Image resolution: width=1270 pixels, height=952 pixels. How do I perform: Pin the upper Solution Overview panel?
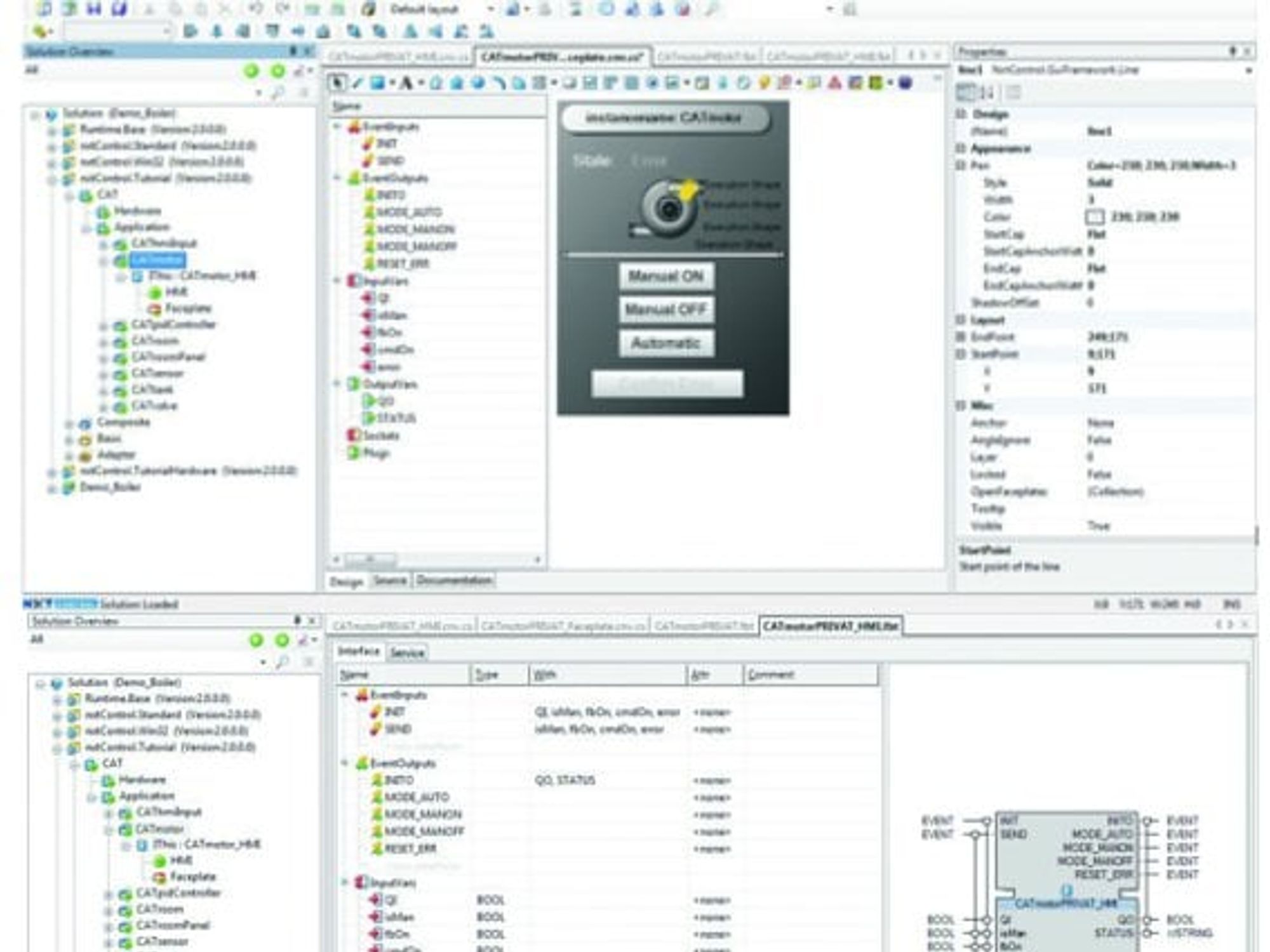(293, 51)
